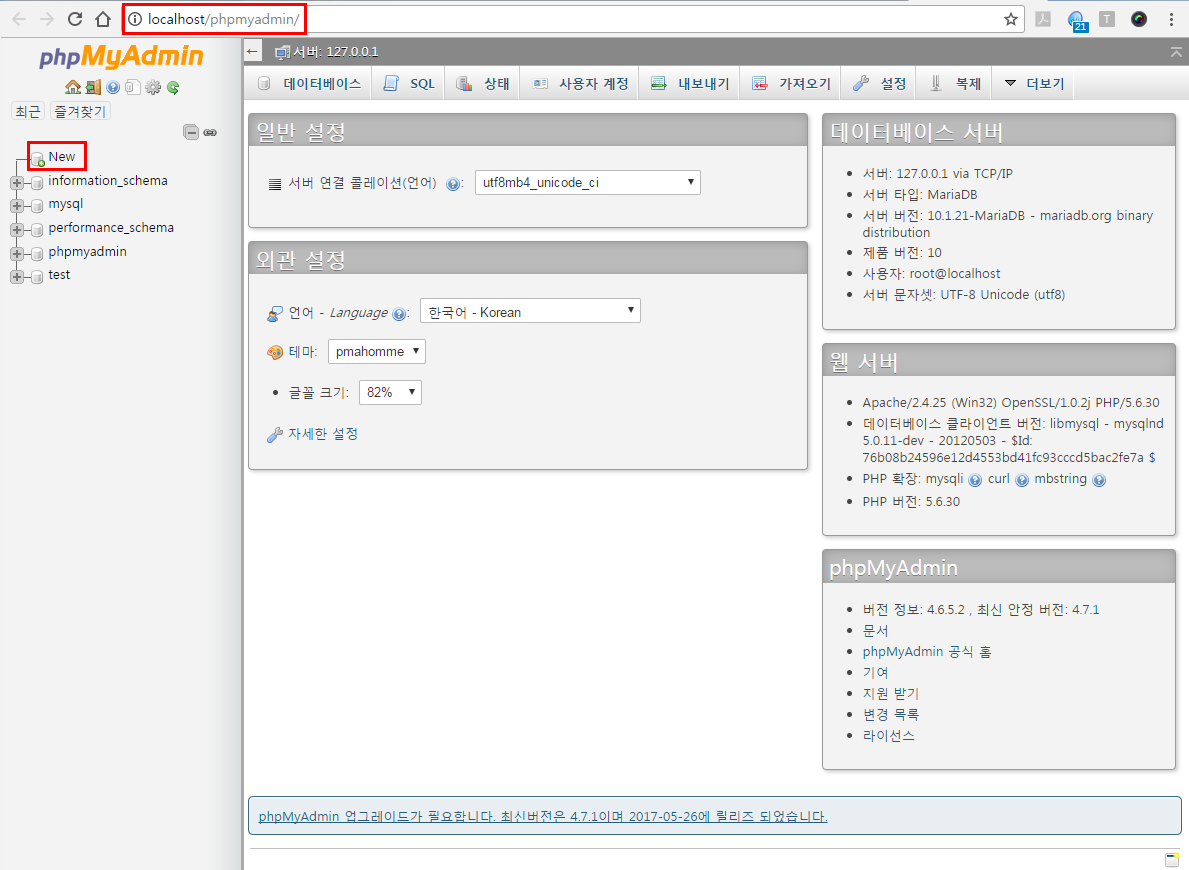This screenshot has height=870, width=1189.
Task: Open Chrome three-dot menu
Action: tap(1171, 20)
